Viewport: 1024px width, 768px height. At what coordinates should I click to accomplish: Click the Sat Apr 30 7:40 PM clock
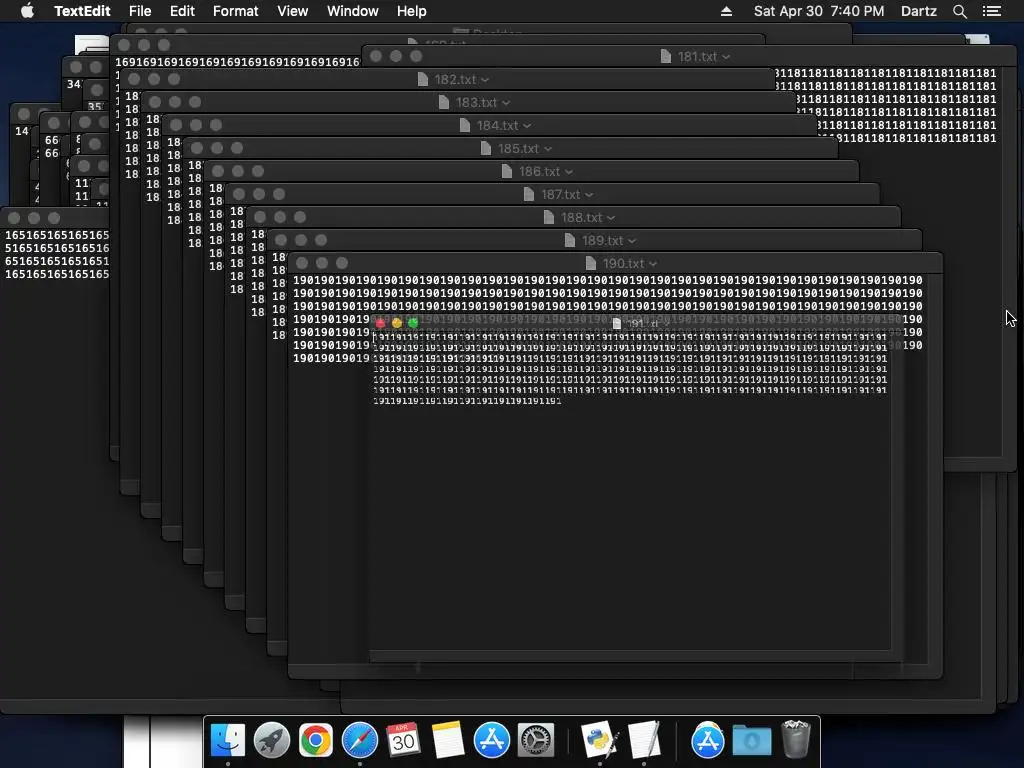819,11
